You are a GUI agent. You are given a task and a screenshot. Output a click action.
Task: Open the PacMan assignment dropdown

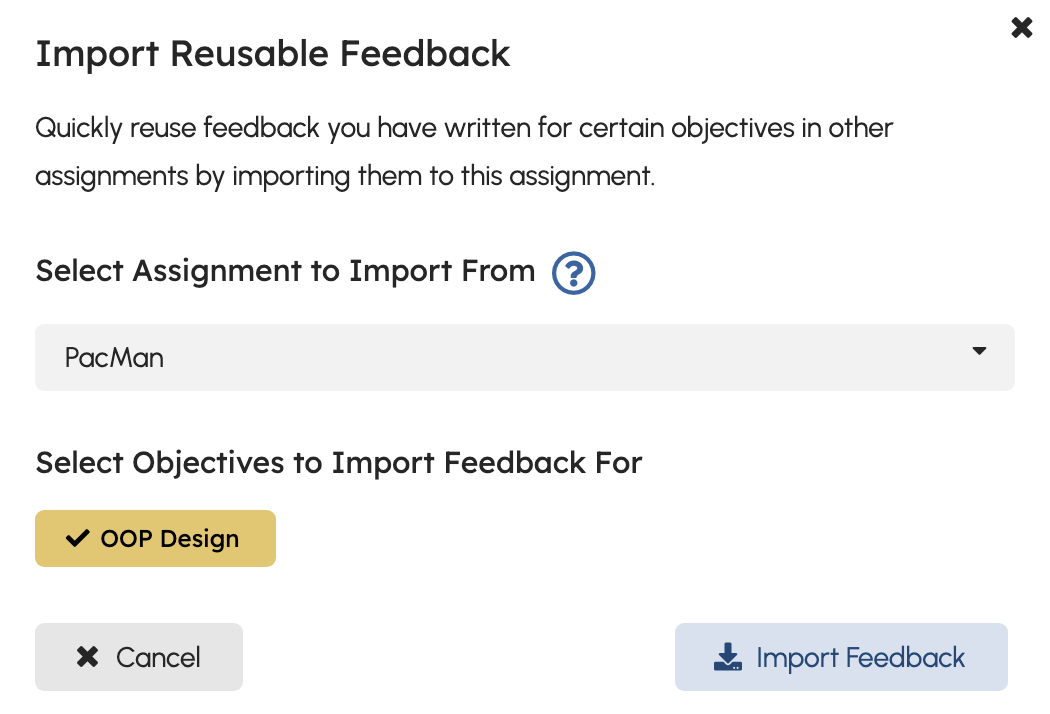(x=524, y=357)
